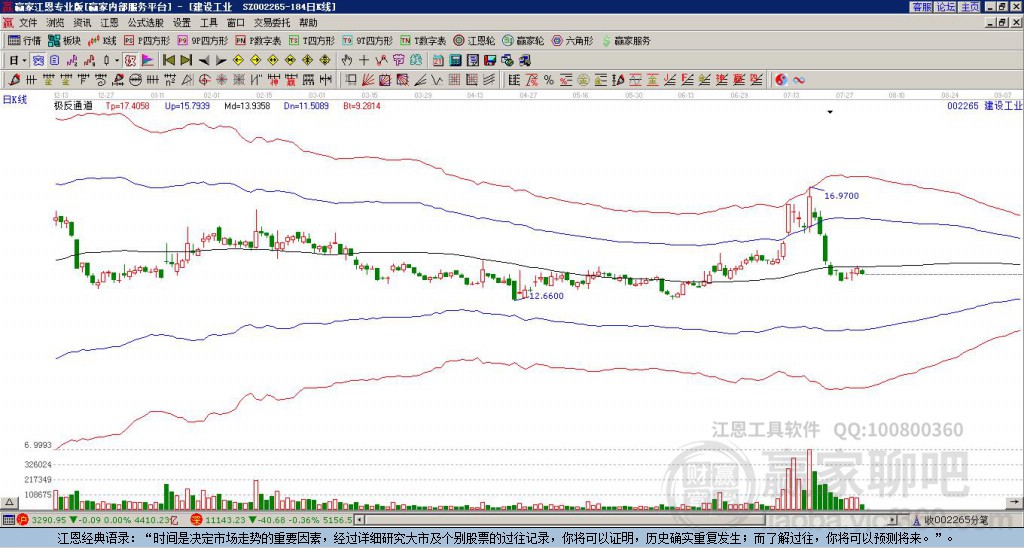Open the 工具 menu
The height and width of the screenshot is (548, 1024).
pos(208,23)
